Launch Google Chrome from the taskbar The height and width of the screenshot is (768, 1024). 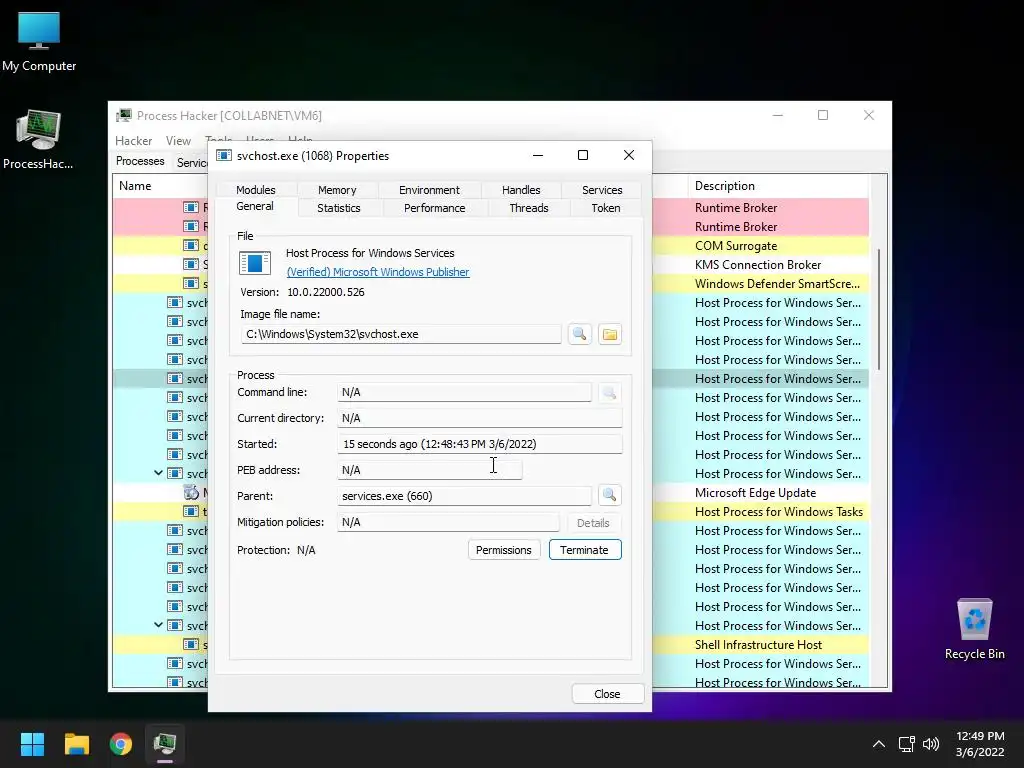(121, 744)
